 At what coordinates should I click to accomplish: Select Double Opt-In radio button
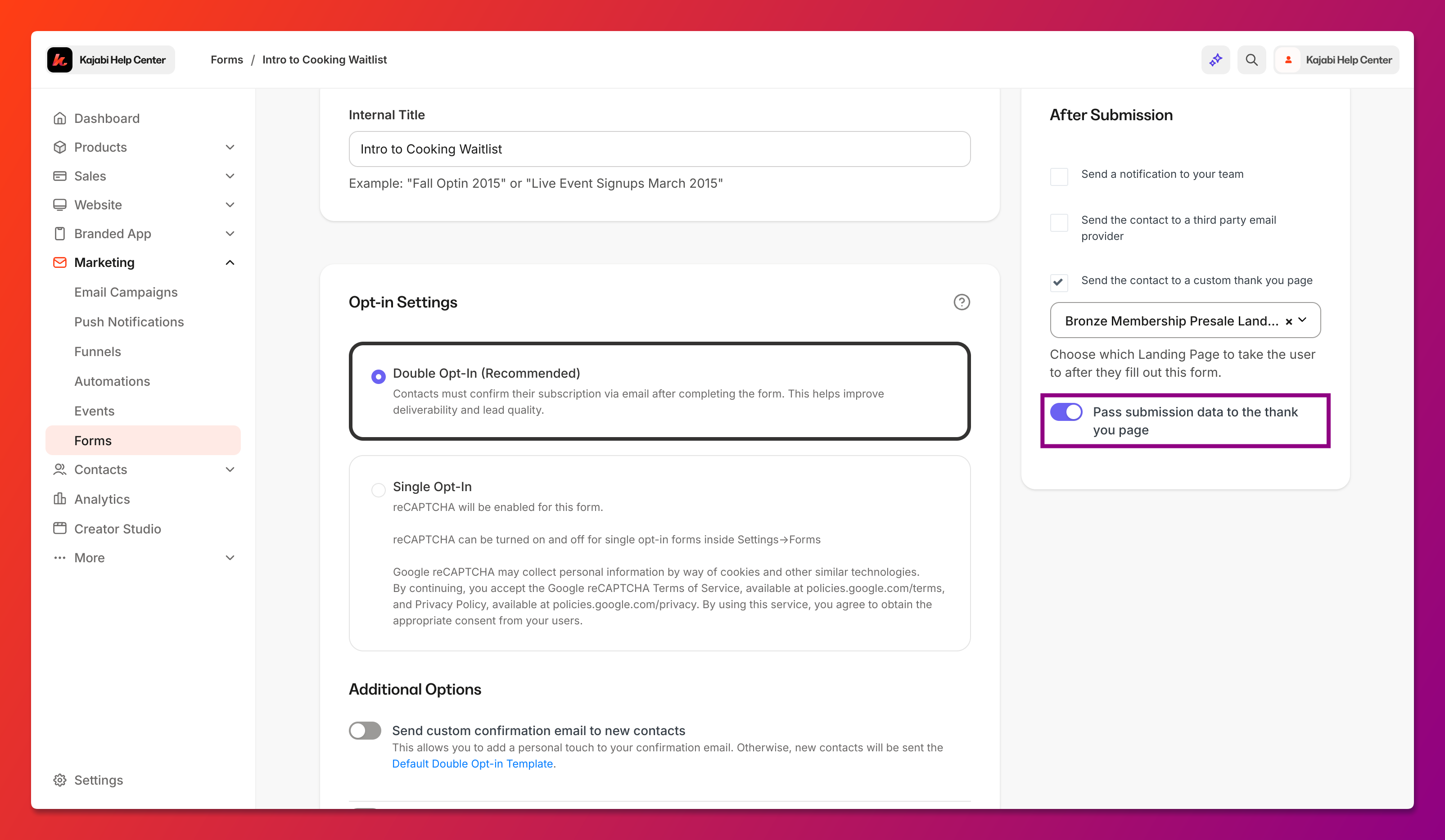coord(379,376)
